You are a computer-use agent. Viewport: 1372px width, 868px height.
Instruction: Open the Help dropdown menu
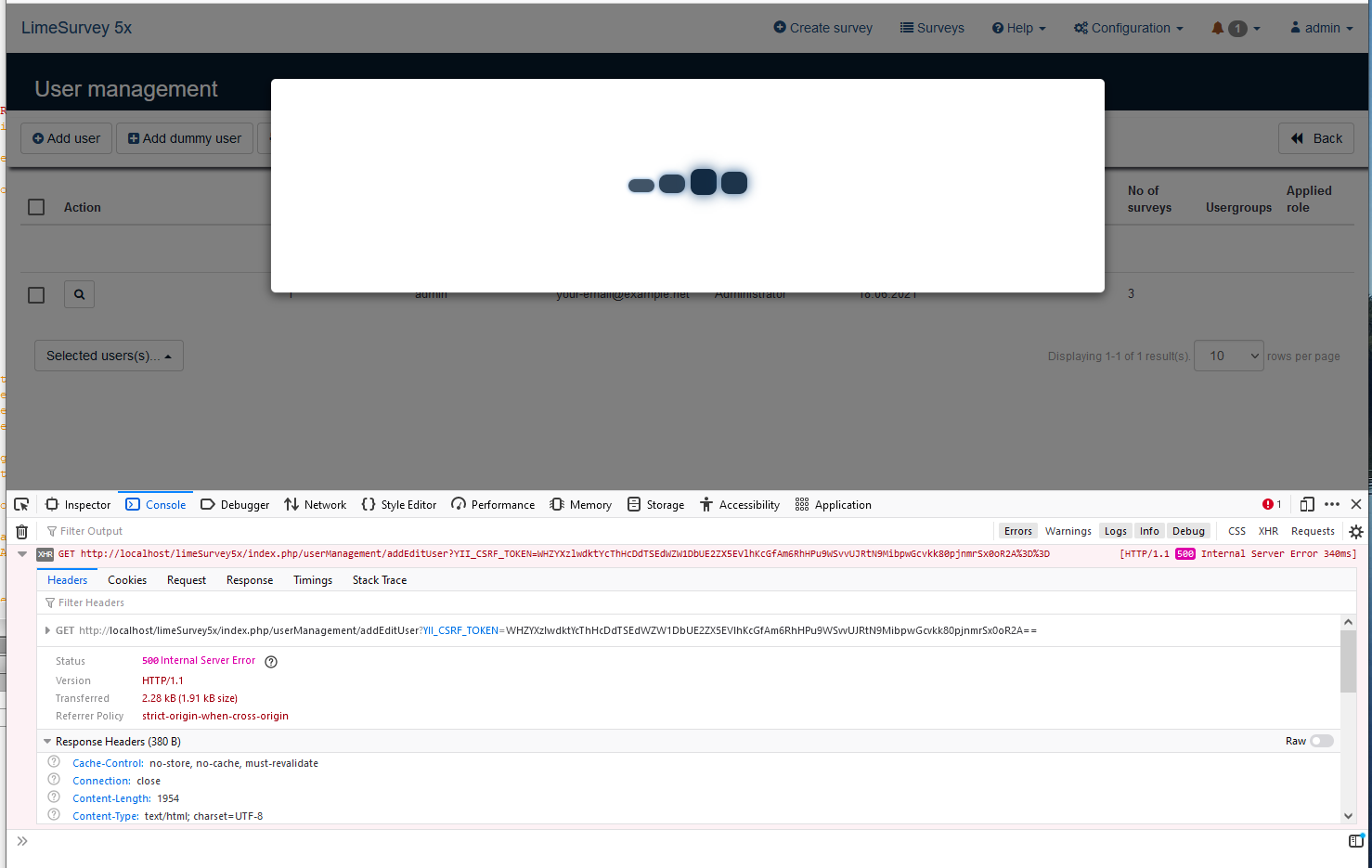tap(1018, 28)
